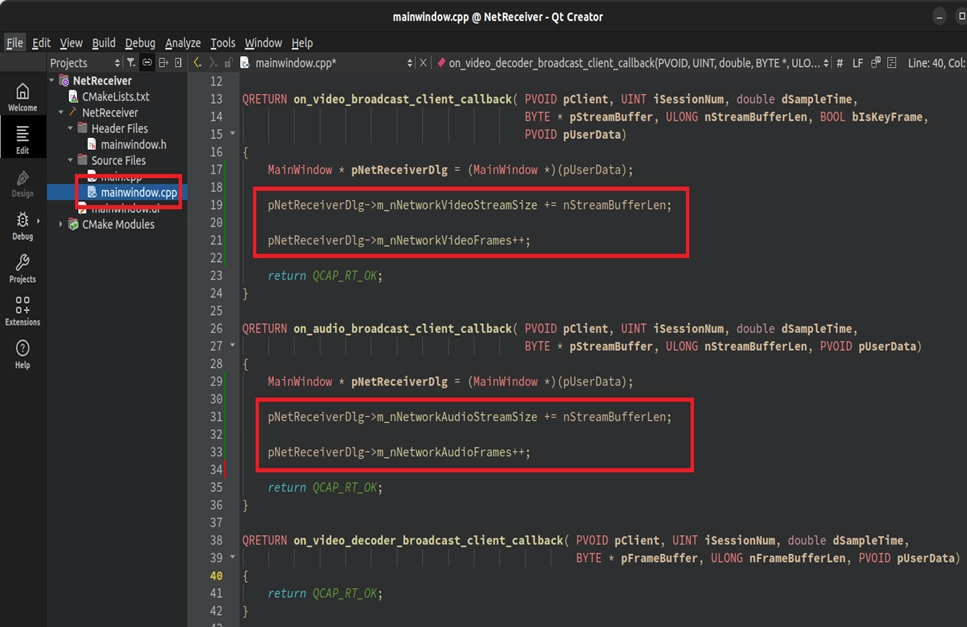Open the Edit menu
The height and width of the screenshot is (627, 967).
pos(41,43)
